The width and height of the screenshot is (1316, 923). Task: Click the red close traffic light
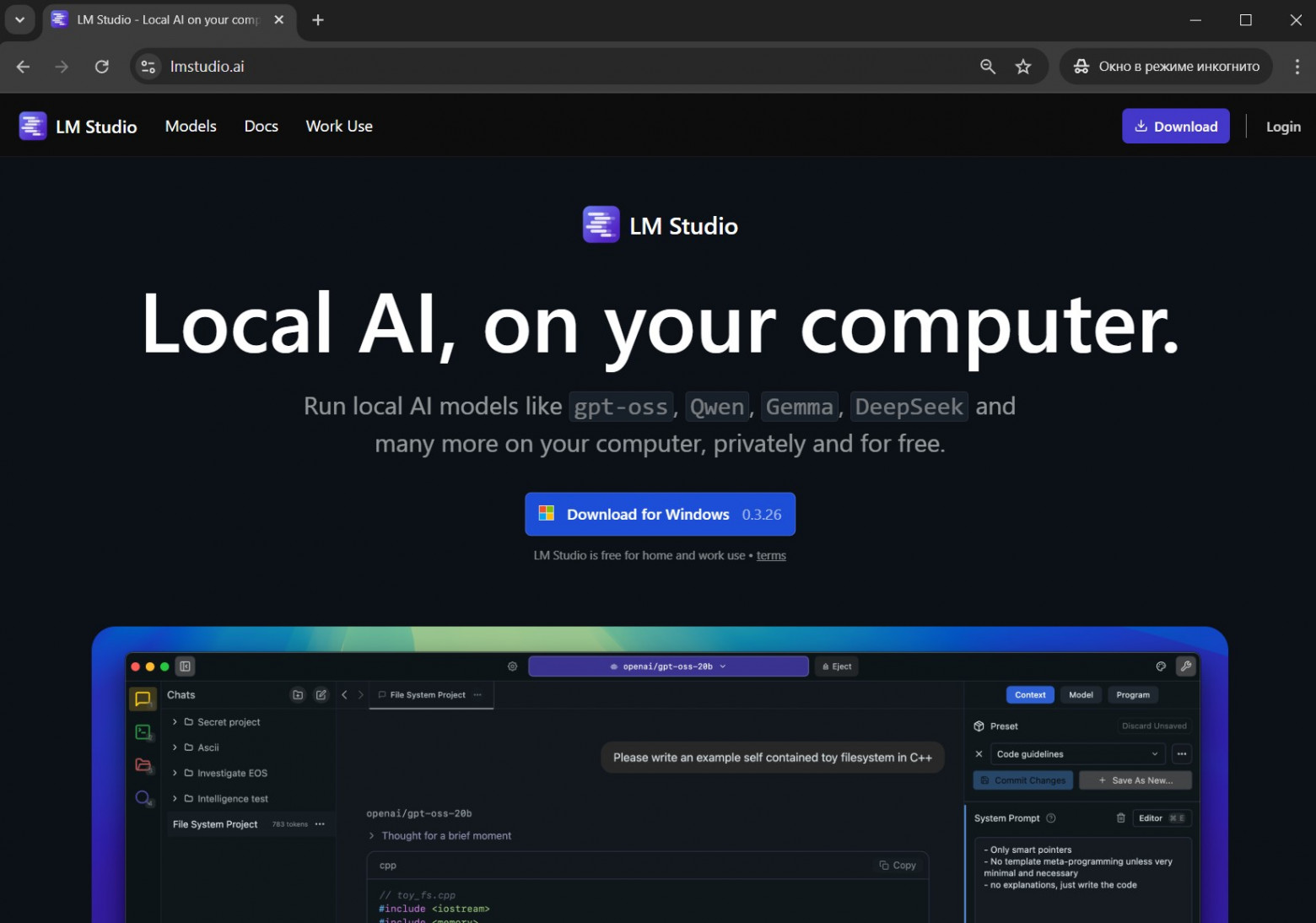[135, 667]
